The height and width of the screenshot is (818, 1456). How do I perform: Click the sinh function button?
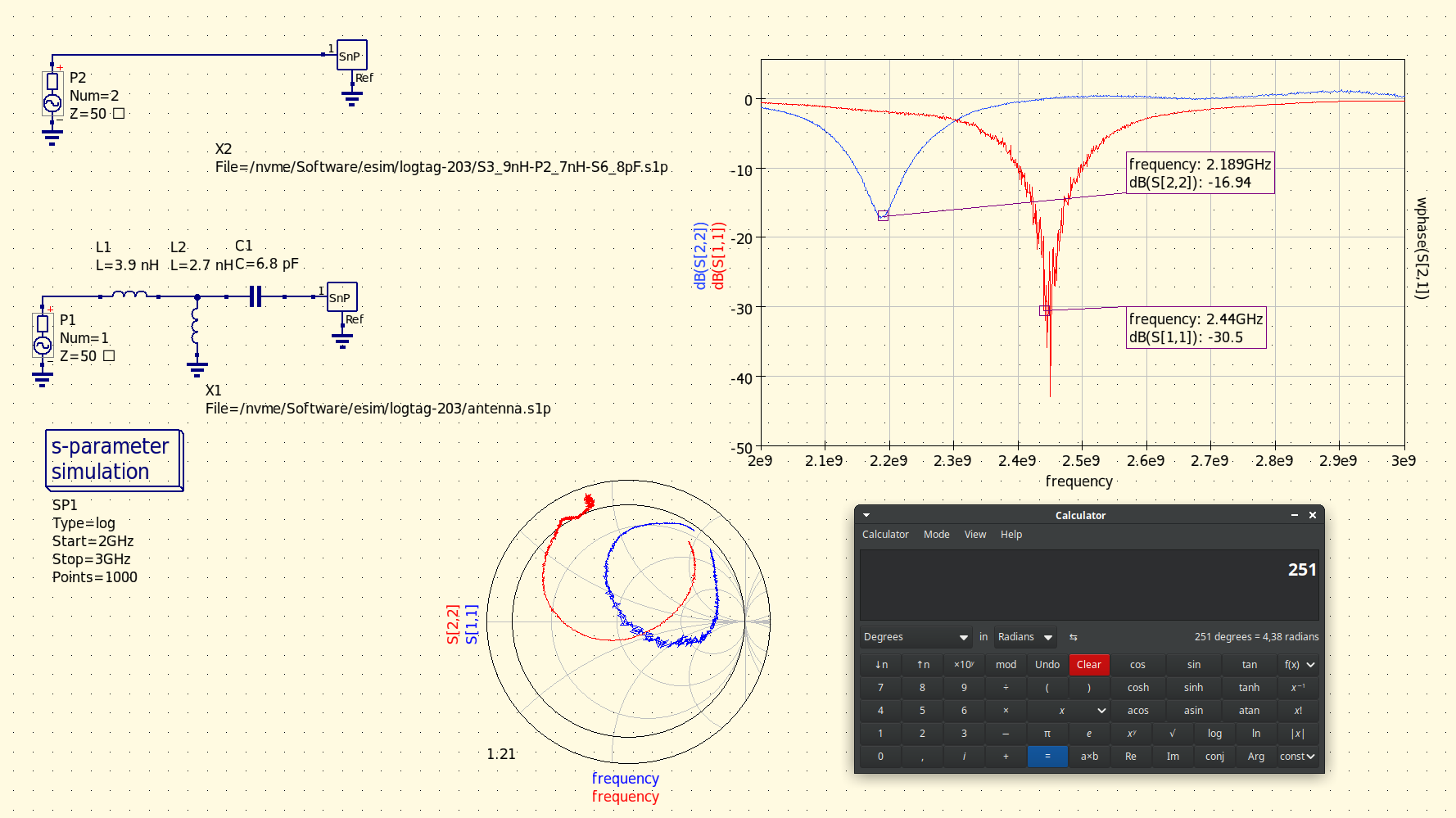(1193, 688)
